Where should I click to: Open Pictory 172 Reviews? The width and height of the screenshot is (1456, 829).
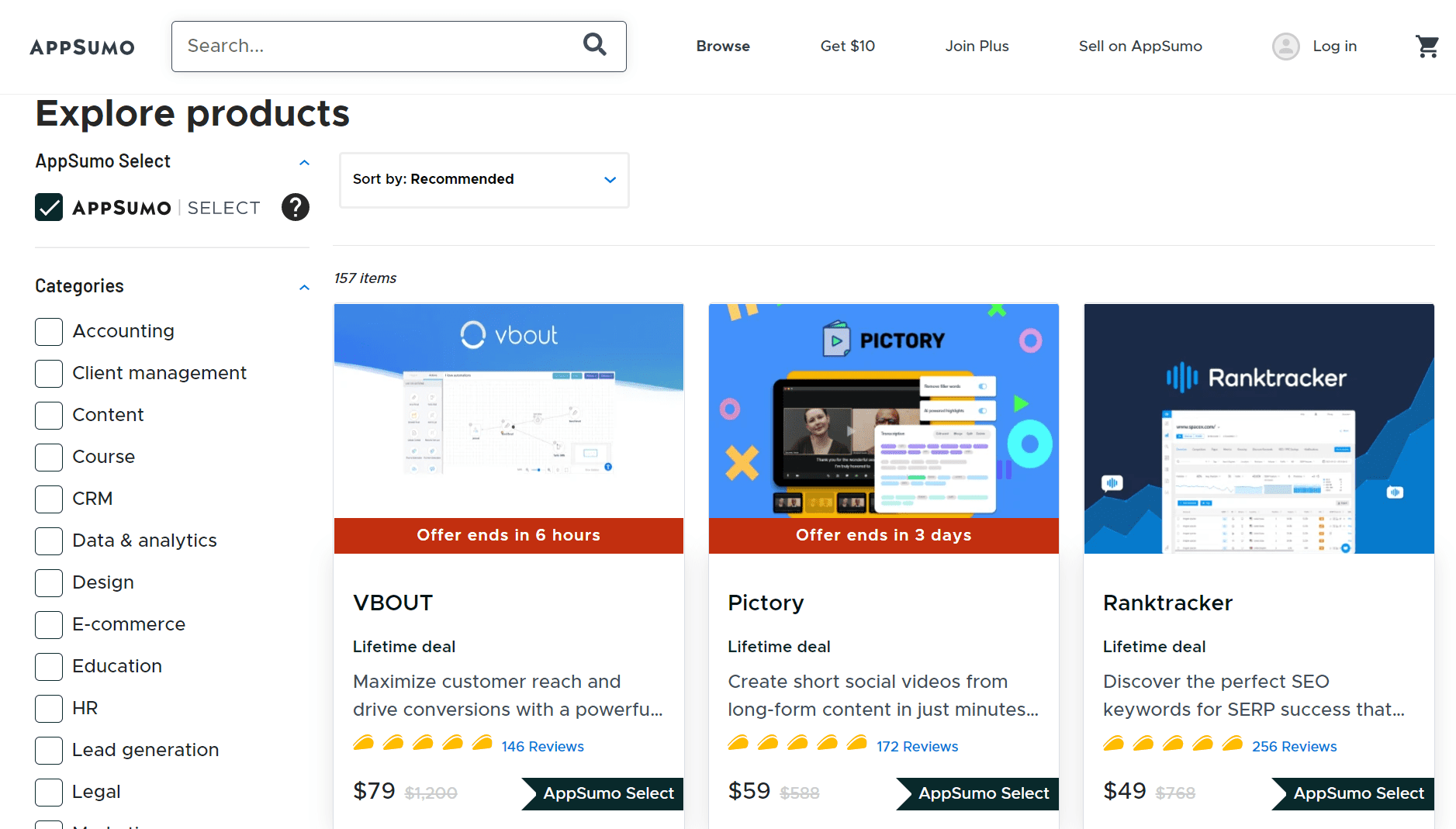tap(917, 746)
